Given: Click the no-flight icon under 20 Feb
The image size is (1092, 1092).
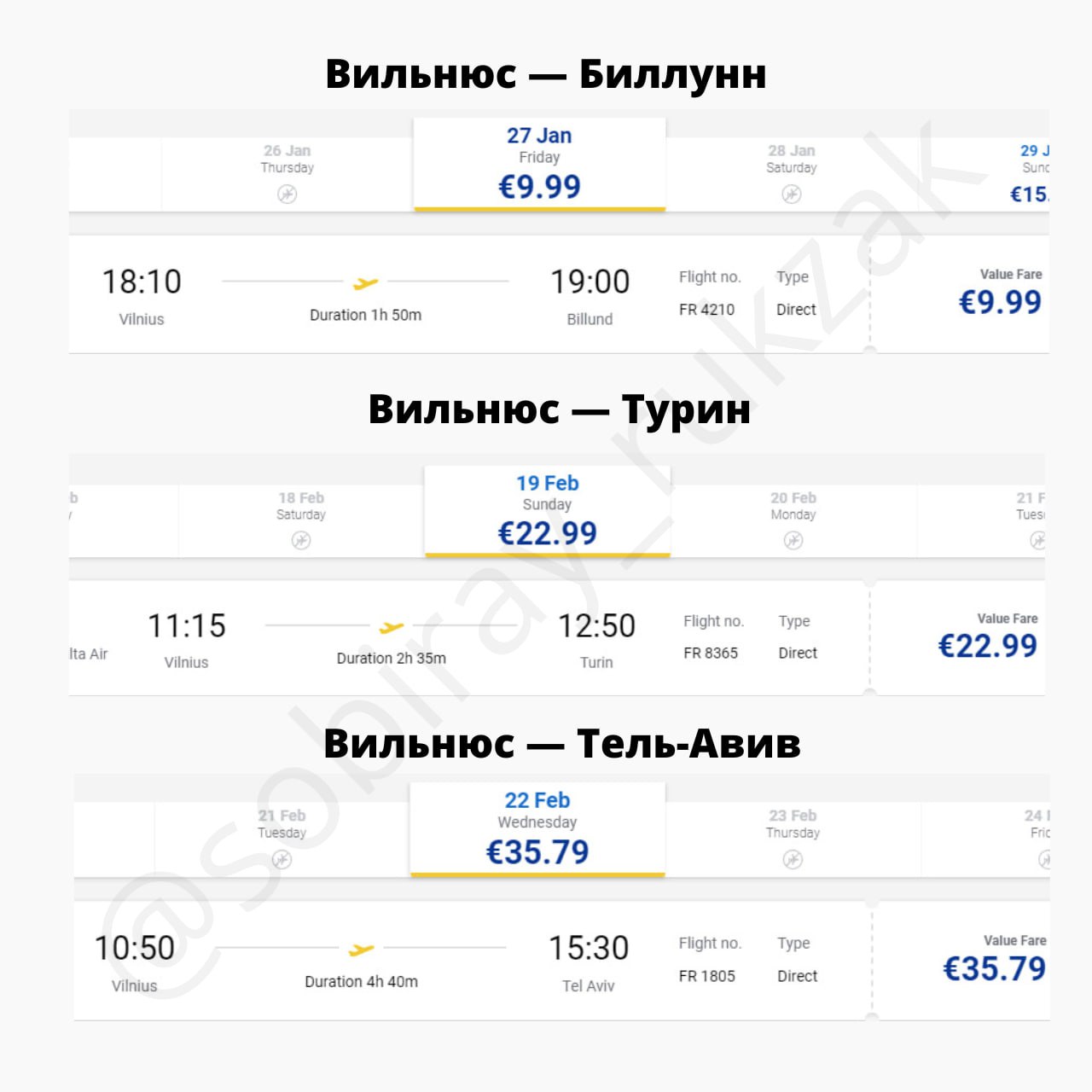Looking at the screenshot, I should click(x=793, y=540).
